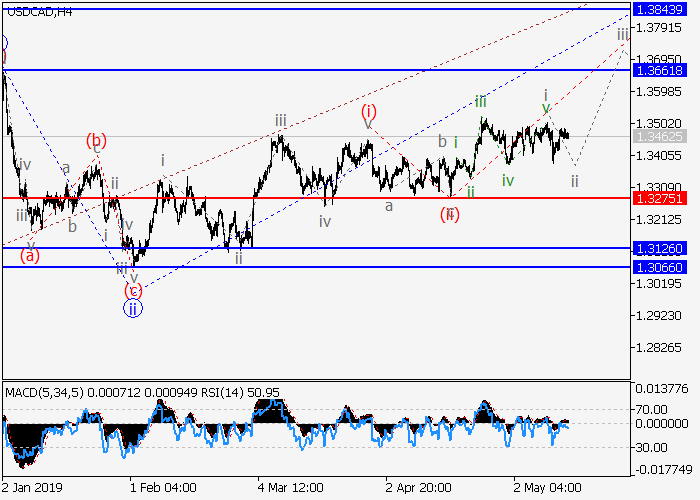700x500 pixels.
Task: Select the large green iii wave label
Action: pos(481,101)
